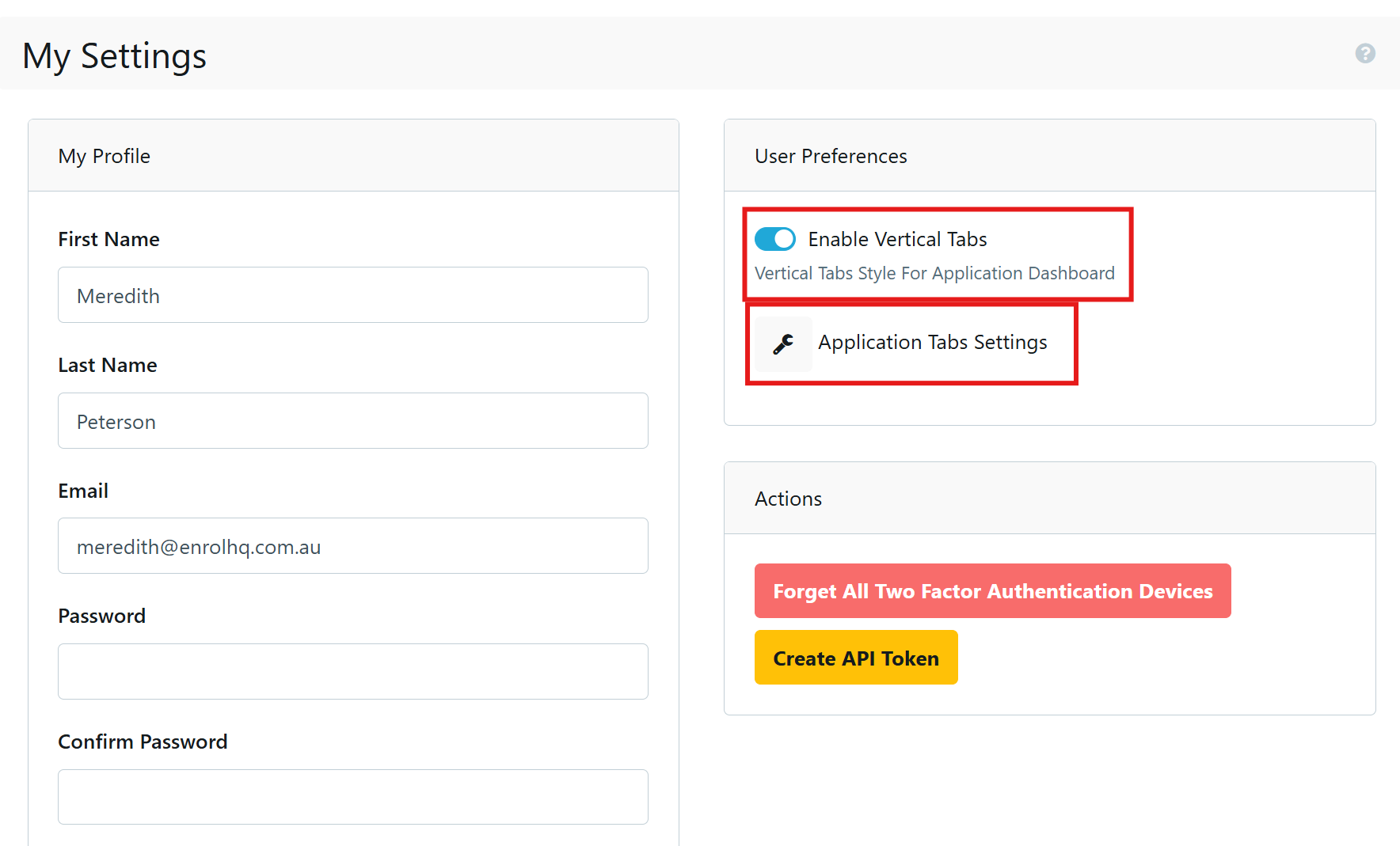Focus the First Name field containing Meredith
1400x846 pixels.
point(352,295)
